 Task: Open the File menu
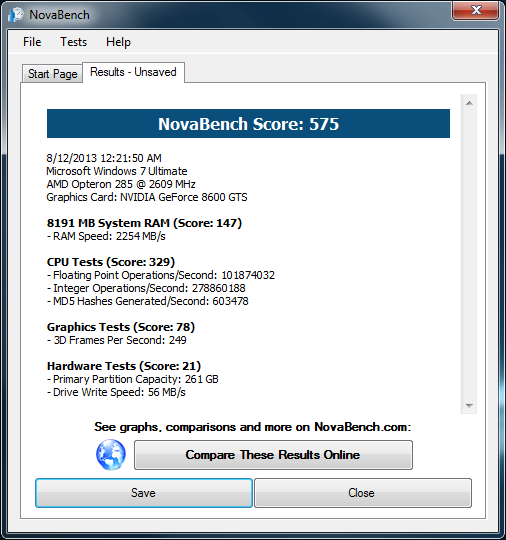click(x=32, y=42)
